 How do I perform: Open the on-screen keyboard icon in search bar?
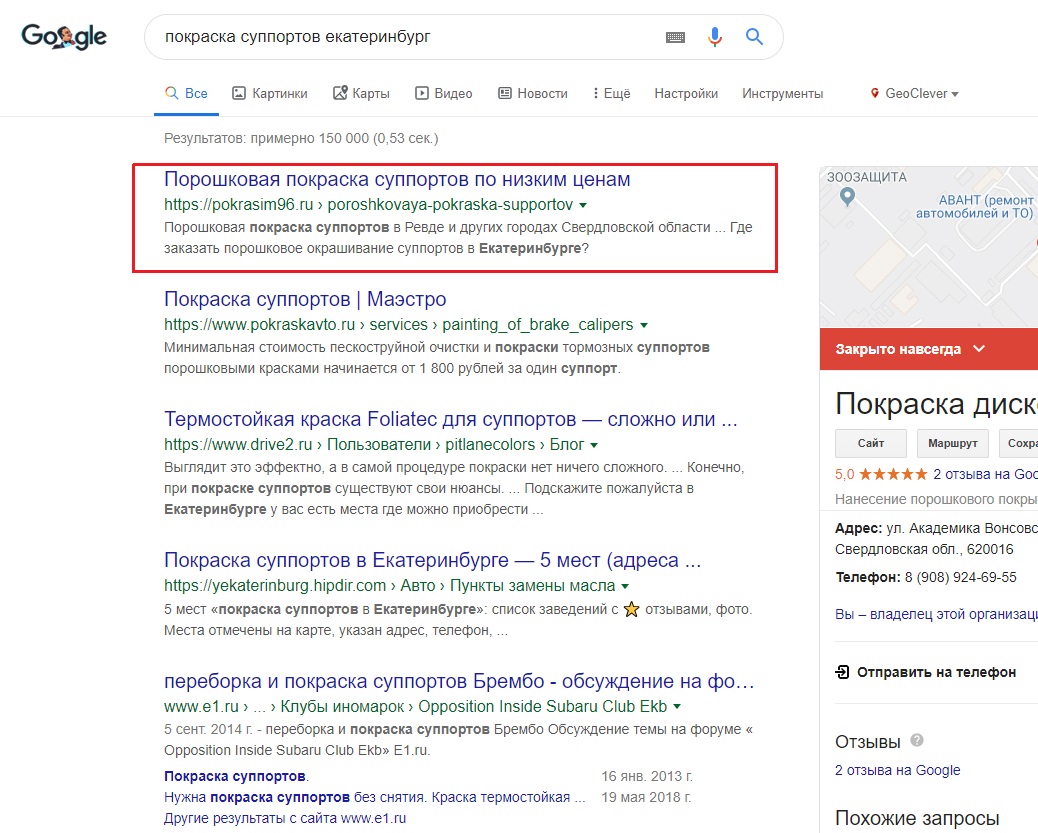[x=675, y=36]
